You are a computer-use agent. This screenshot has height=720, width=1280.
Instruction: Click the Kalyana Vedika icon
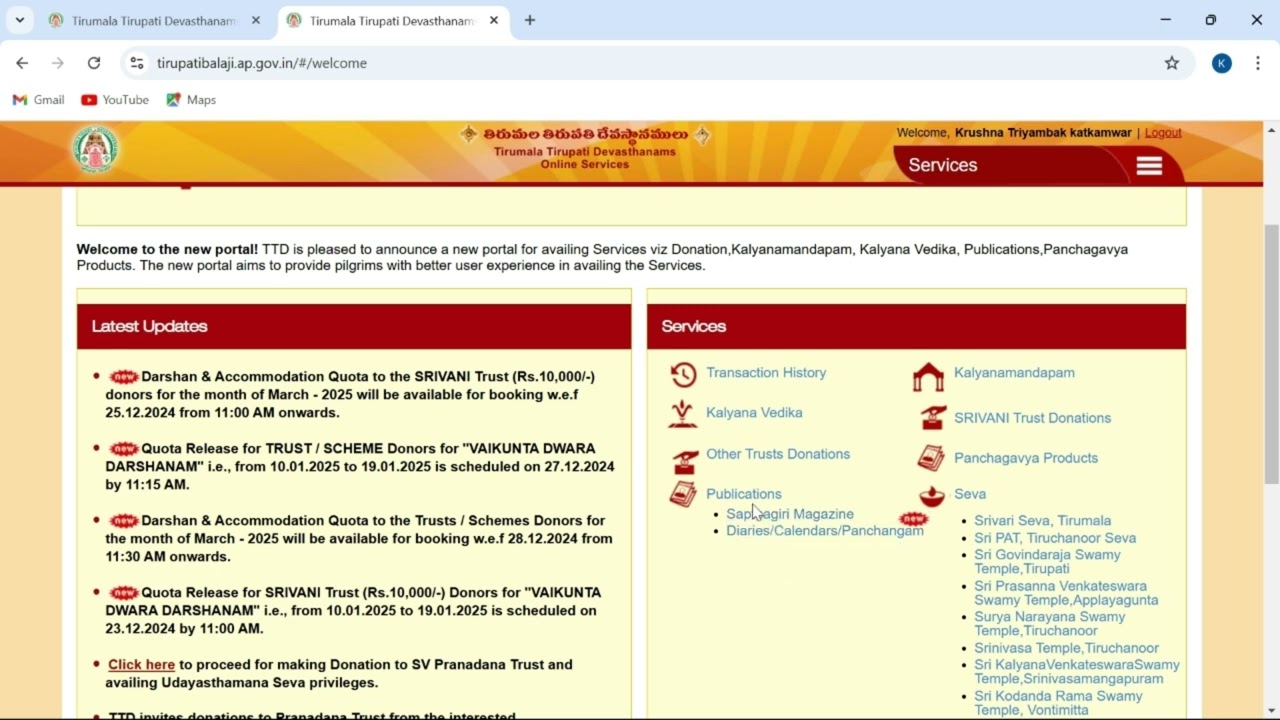tap(683, 414)
